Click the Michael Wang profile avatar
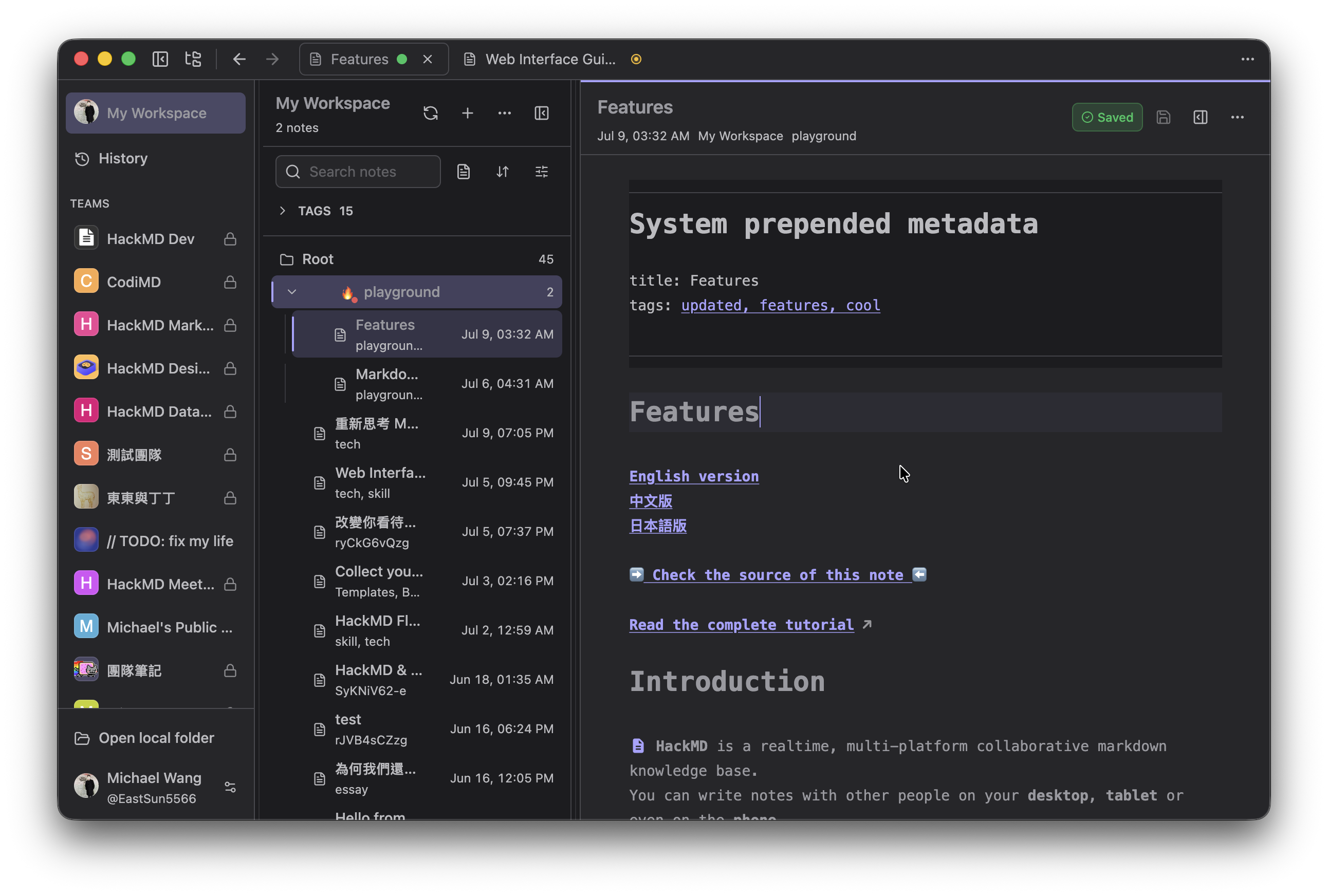The width and height of the screenshot is (1328, 896). click(86, 786)
